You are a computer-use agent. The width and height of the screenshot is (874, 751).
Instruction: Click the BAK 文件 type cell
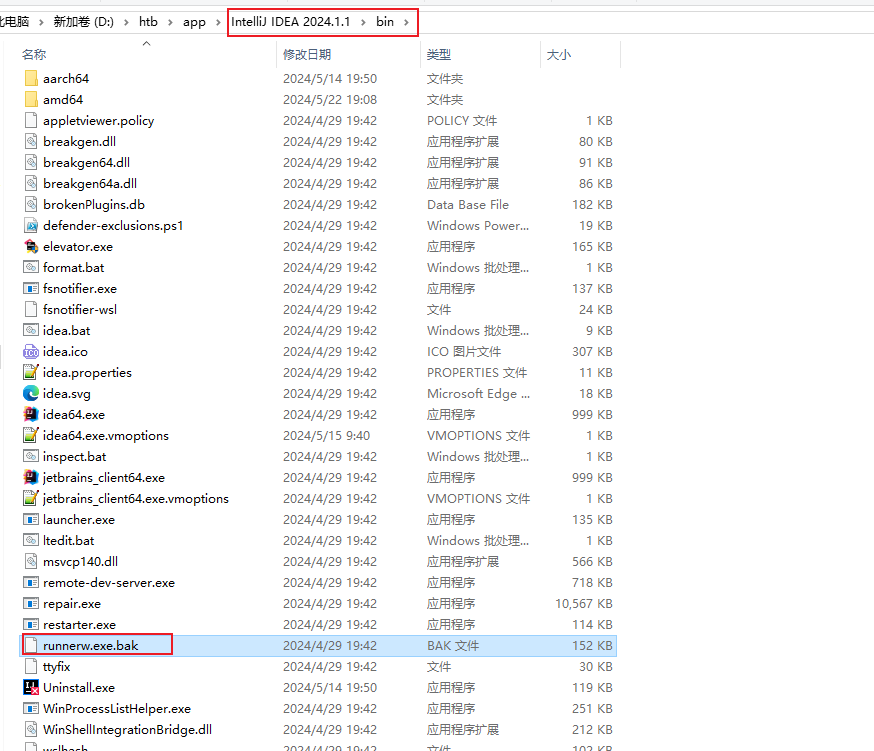tap(453, 646)
